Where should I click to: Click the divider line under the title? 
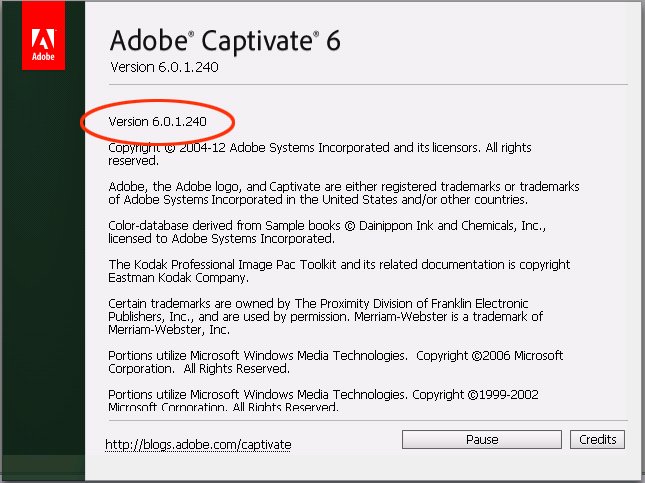(368, 85)
